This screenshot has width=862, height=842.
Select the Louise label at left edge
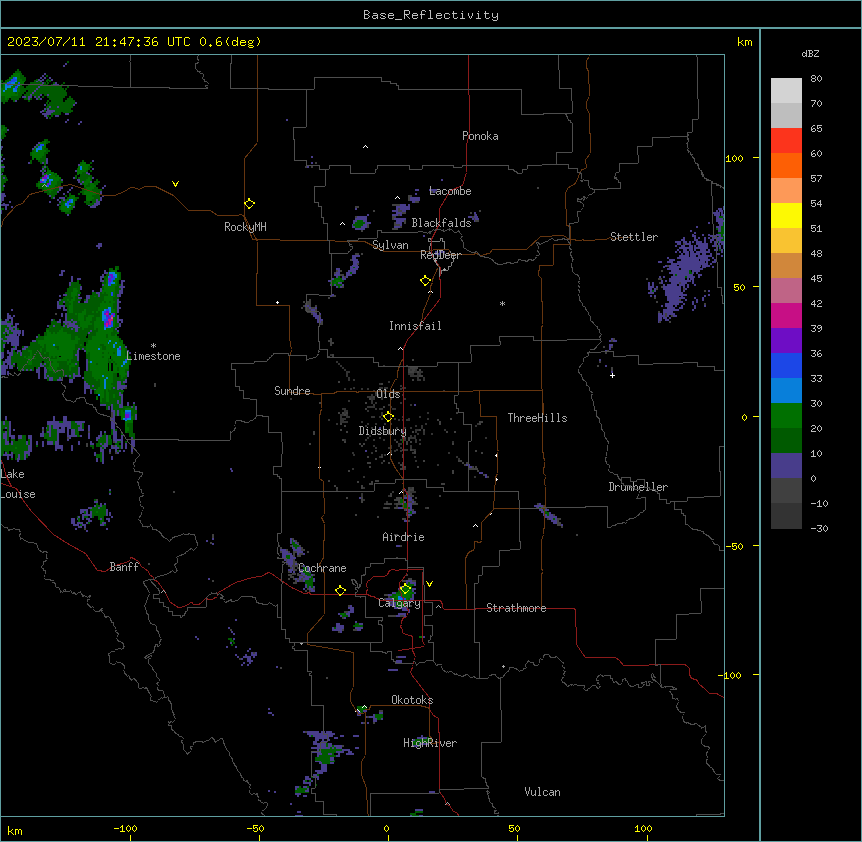point(18,494)
